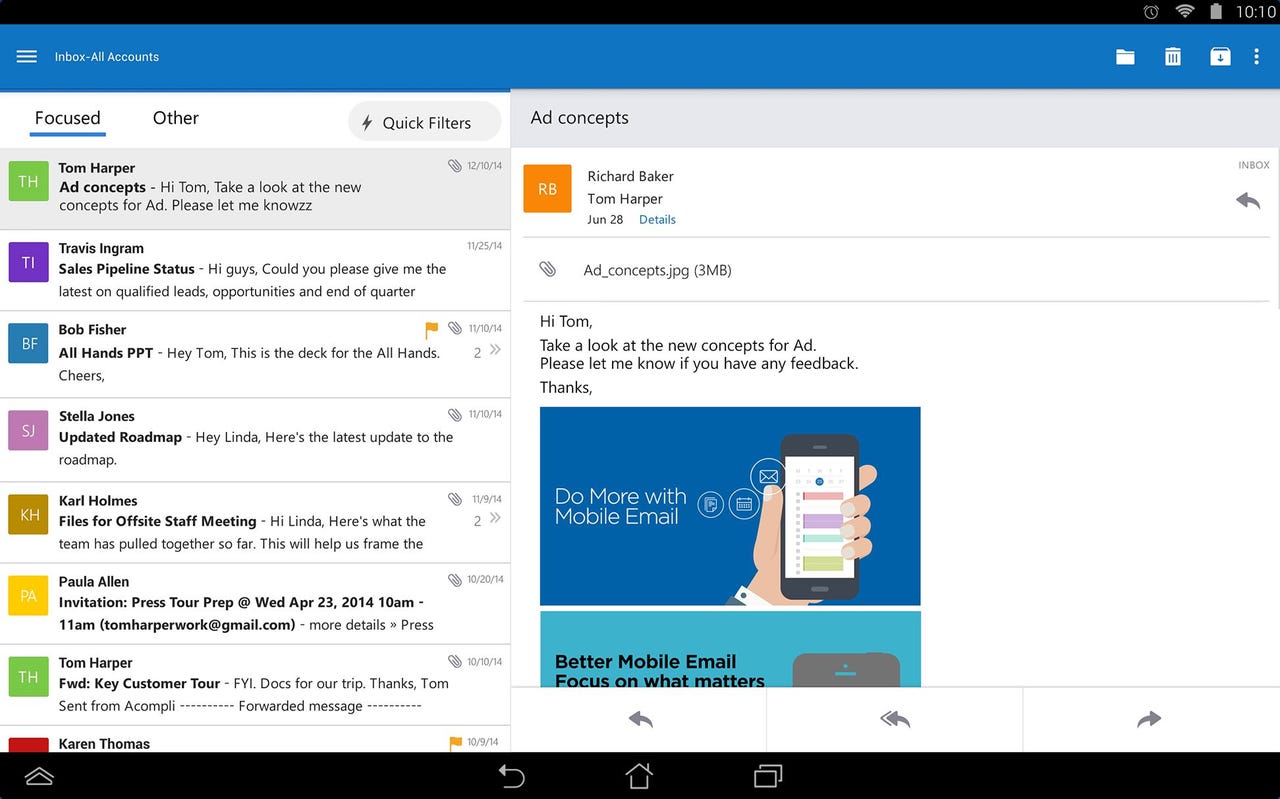
Task: Switch to the Other tab
Action: click(x=175, y=118)
